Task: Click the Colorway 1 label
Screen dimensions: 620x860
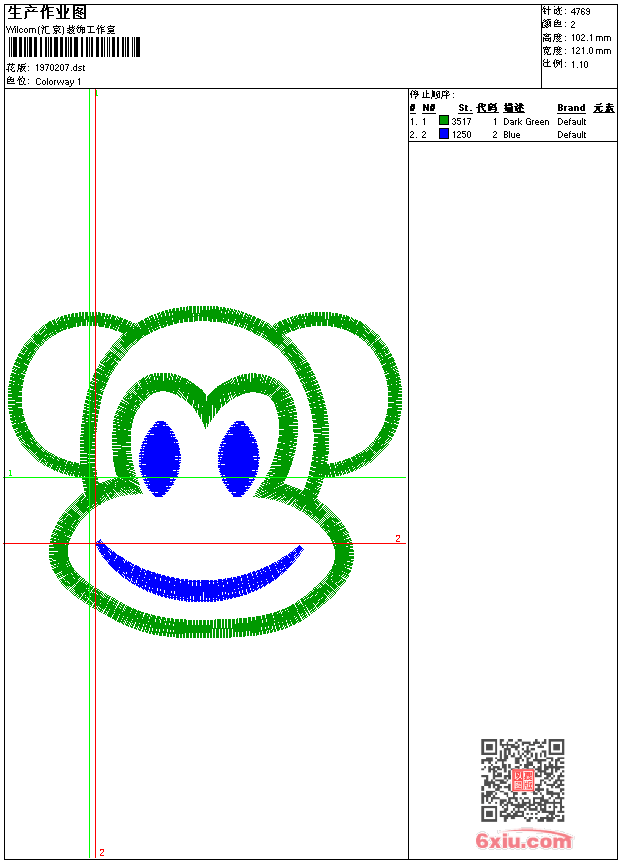Action: (x=59, y=81)
